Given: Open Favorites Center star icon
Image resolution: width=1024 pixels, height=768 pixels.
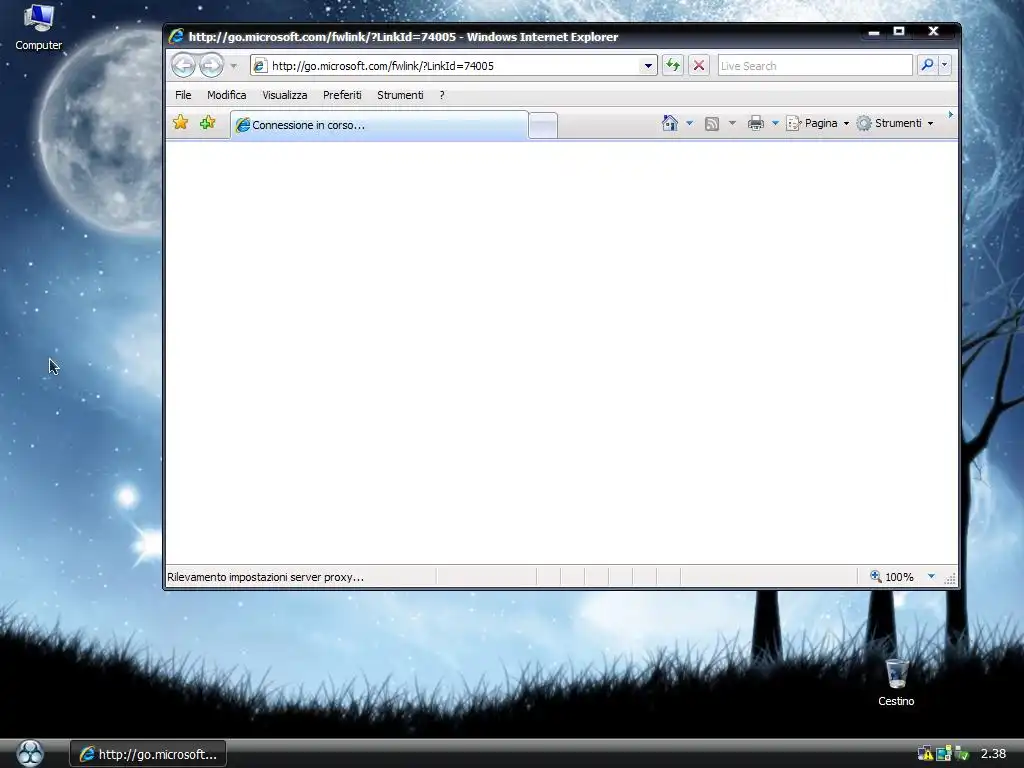Looking at the screenshot, I should (x=181, y=123).
